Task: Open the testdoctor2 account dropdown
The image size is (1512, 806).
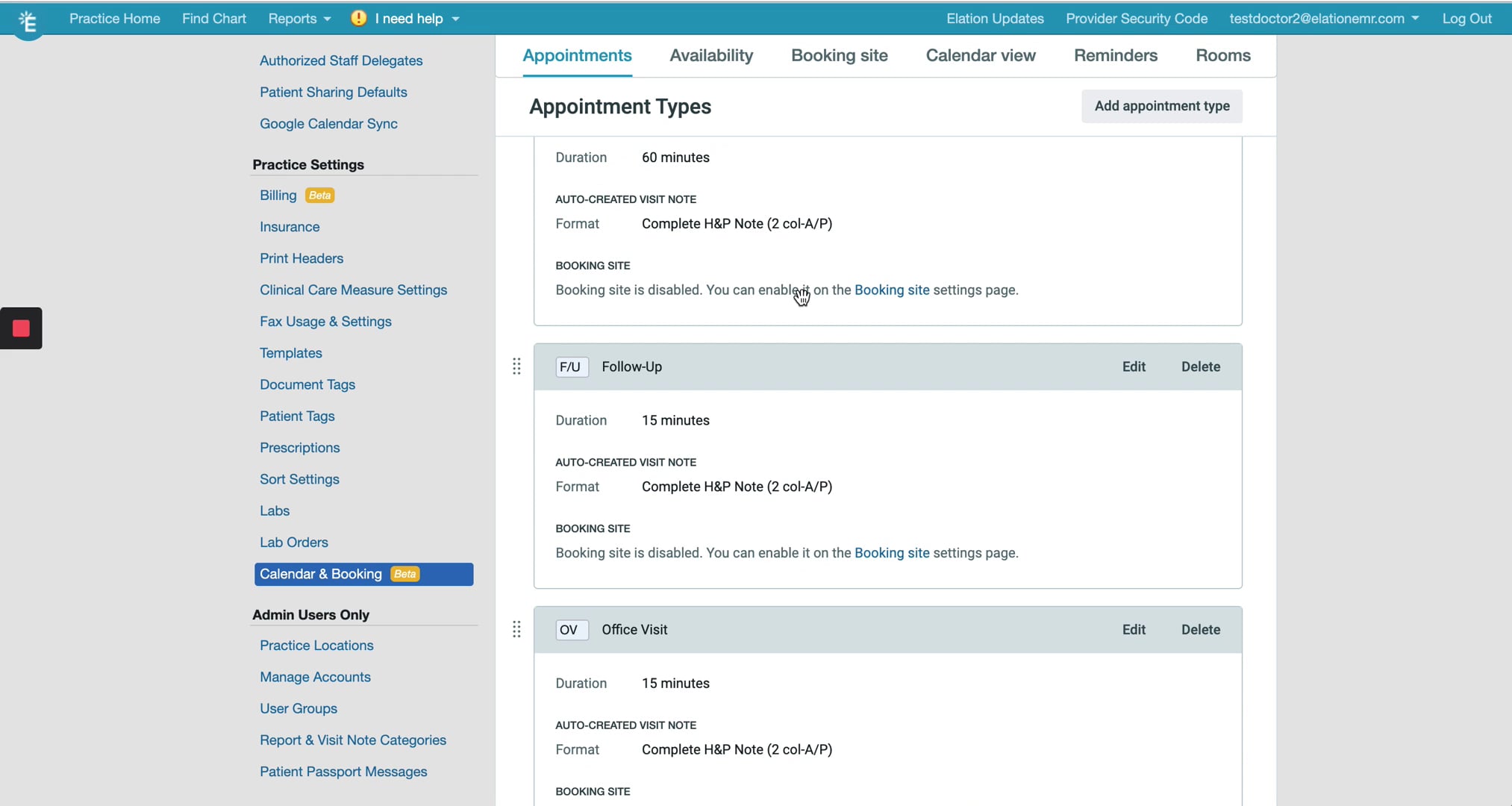Action: 1324,19
